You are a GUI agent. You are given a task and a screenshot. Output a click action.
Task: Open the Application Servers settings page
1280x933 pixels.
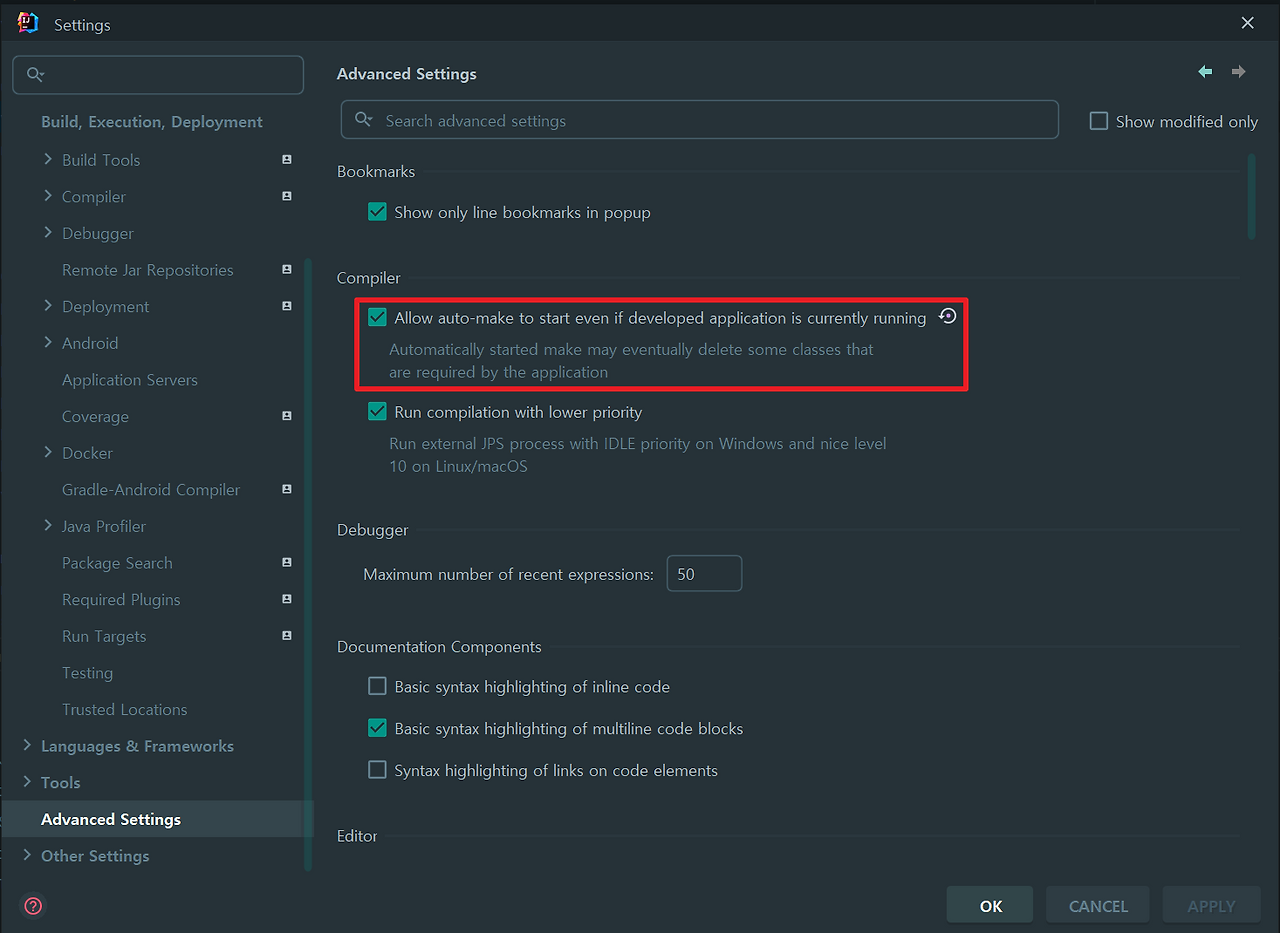(x=130, y=379)
